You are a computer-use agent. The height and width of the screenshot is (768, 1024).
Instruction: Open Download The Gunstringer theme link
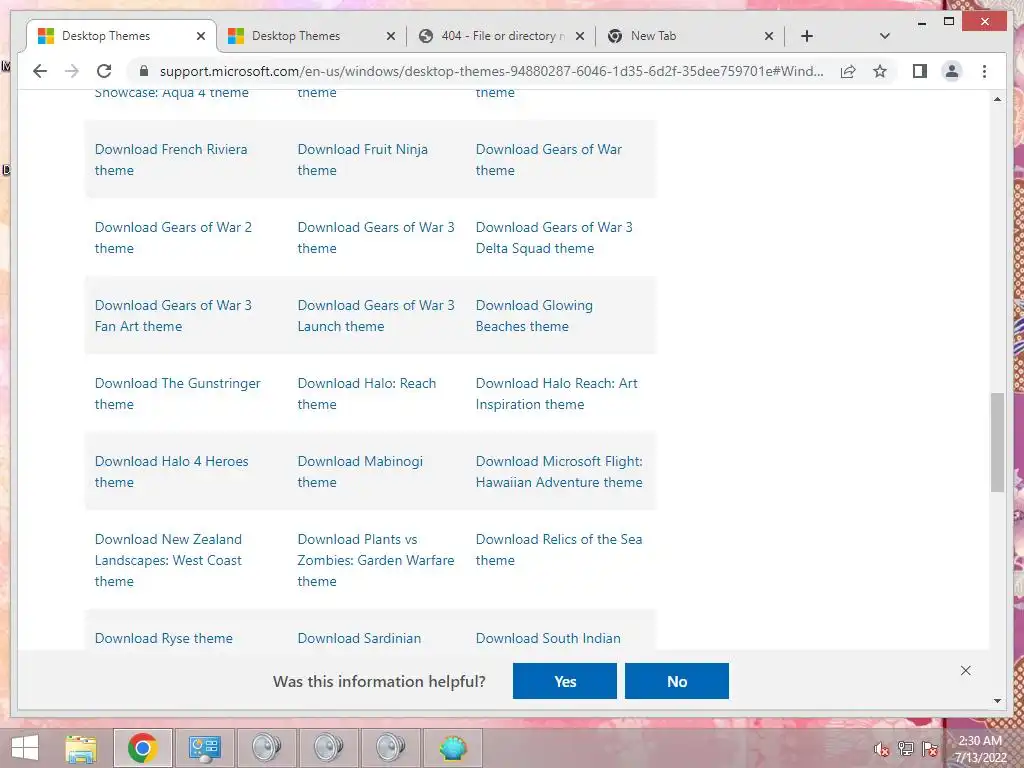coord(178,394)
